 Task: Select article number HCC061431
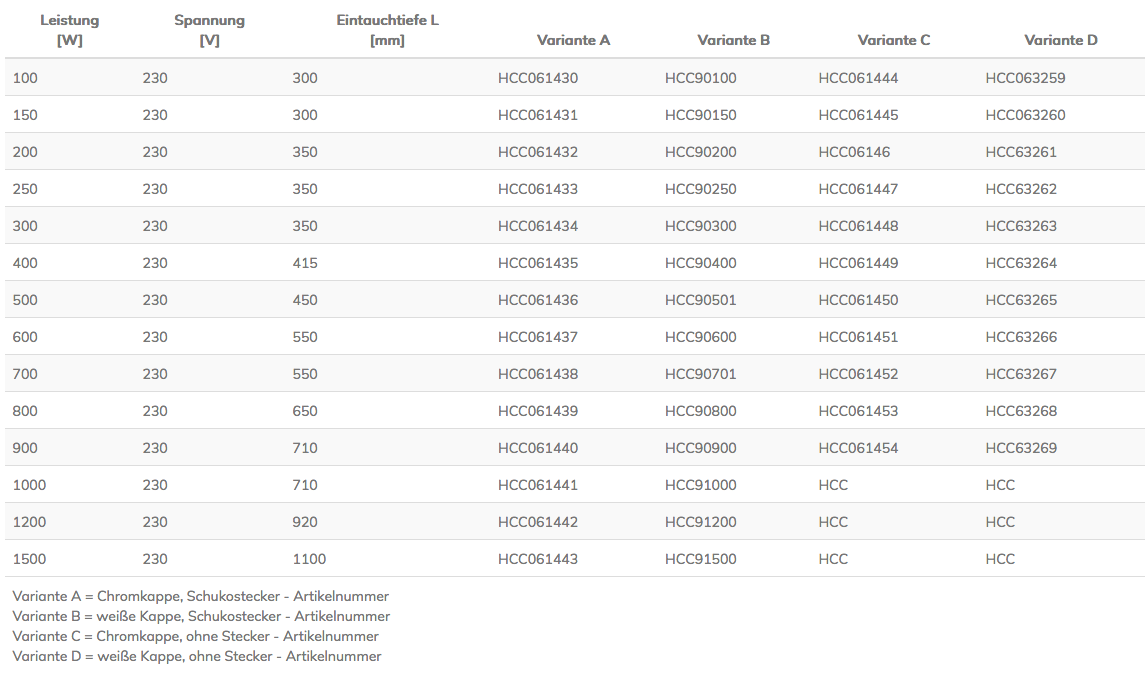click(538, 115)
